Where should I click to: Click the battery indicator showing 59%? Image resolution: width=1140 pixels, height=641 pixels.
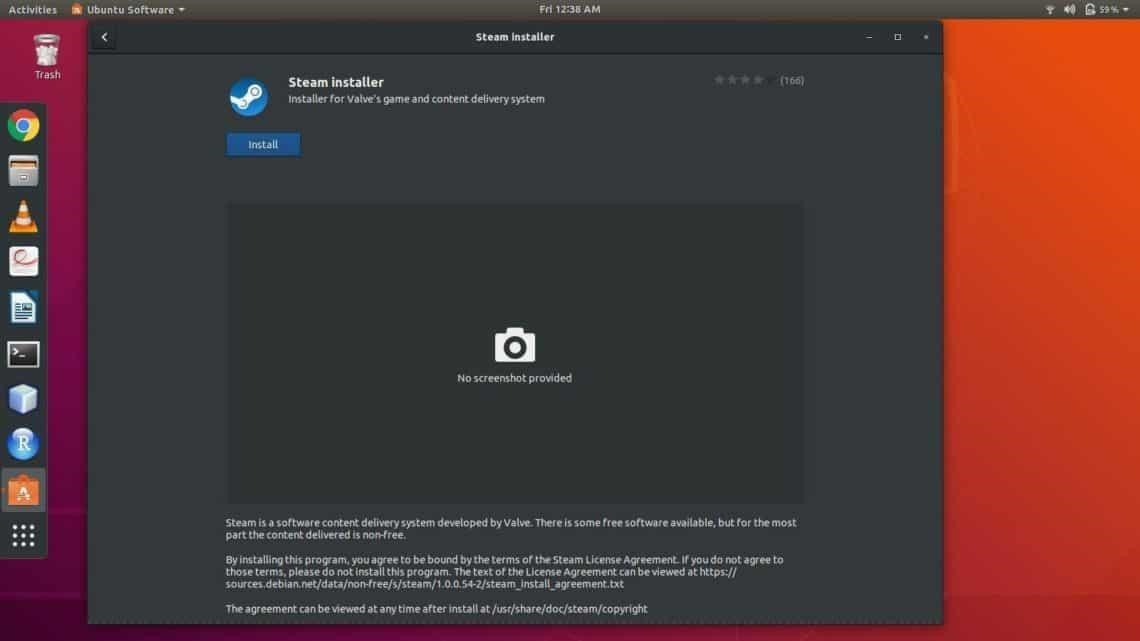pos(1101,9)
